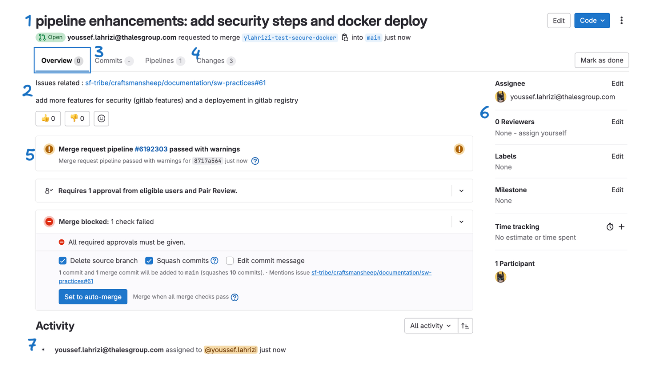Edit the Milestone

tap(617, 189)
